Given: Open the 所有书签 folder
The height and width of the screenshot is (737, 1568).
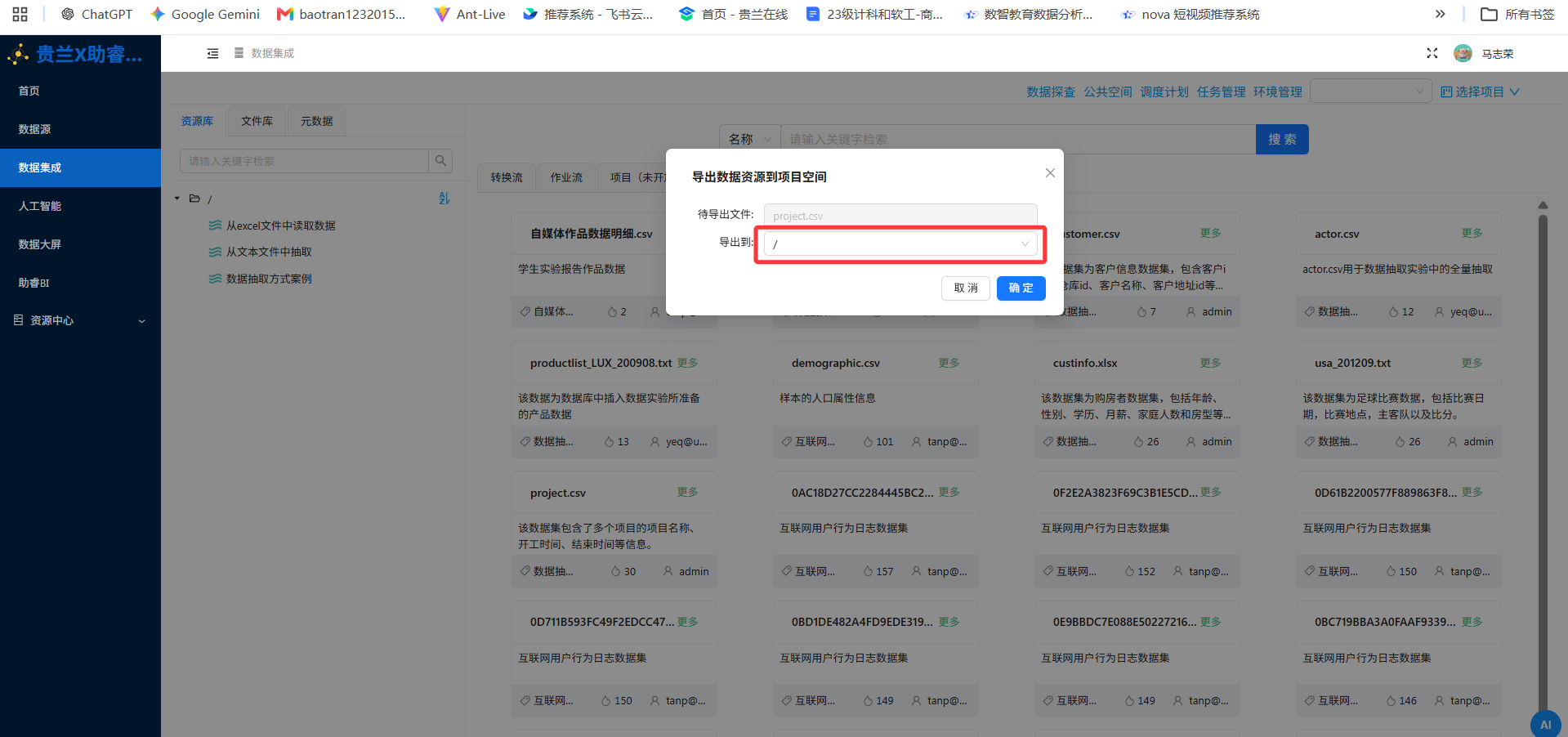Looking at the screenshot, I should pos(1517,14).
